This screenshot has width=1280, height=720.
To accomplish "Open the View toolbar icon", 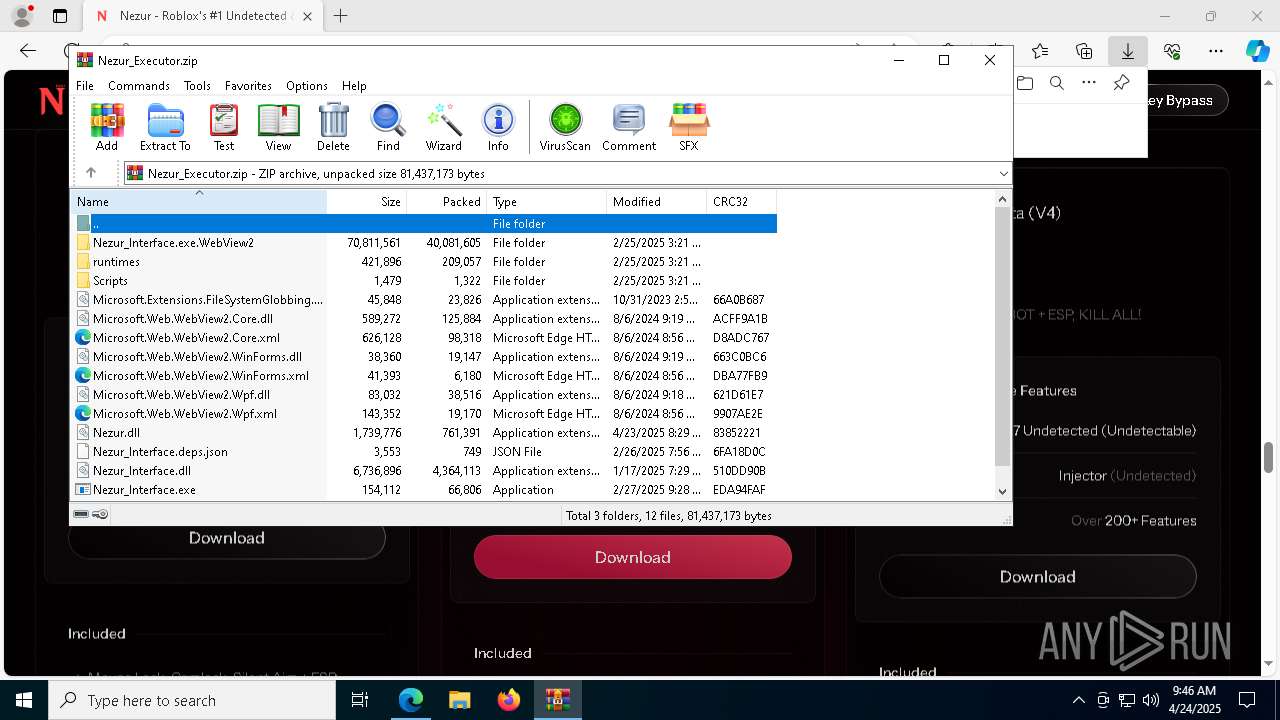I will point(278,127).
